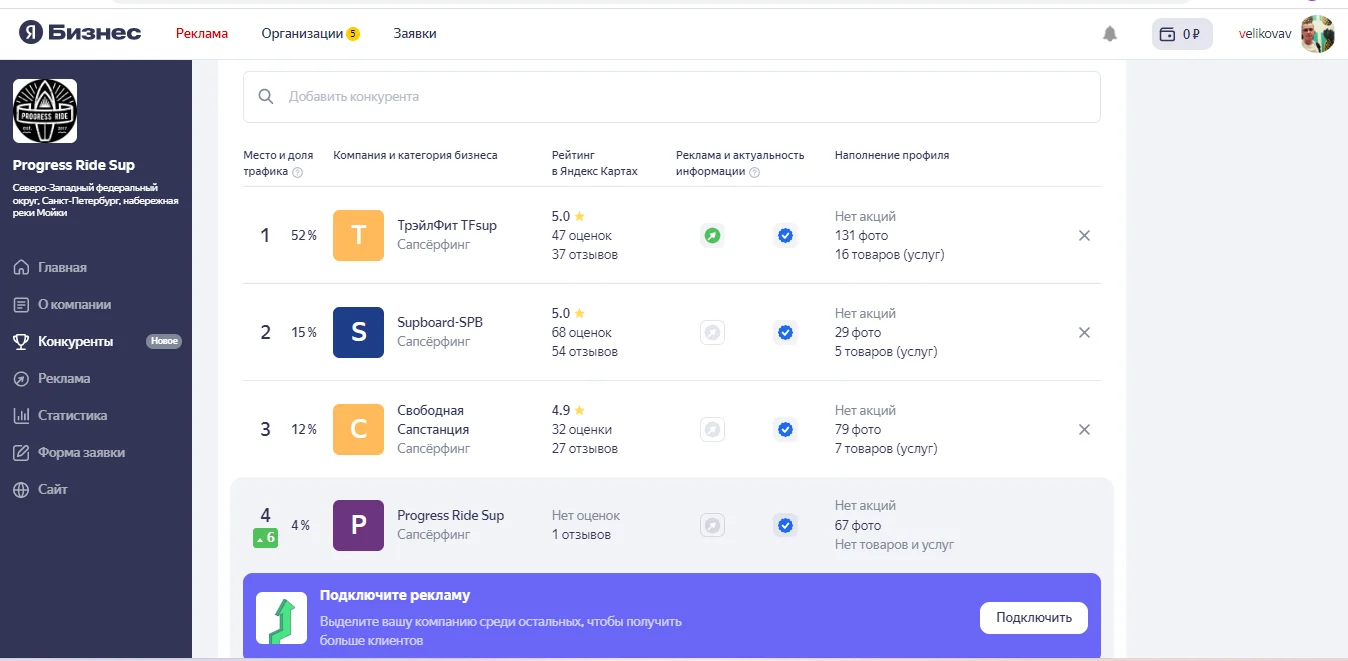Screen dimensions: 1348x661
Task: Click verified checkmark for ТрэйлФит TFsup
Action: pos(785,236)
